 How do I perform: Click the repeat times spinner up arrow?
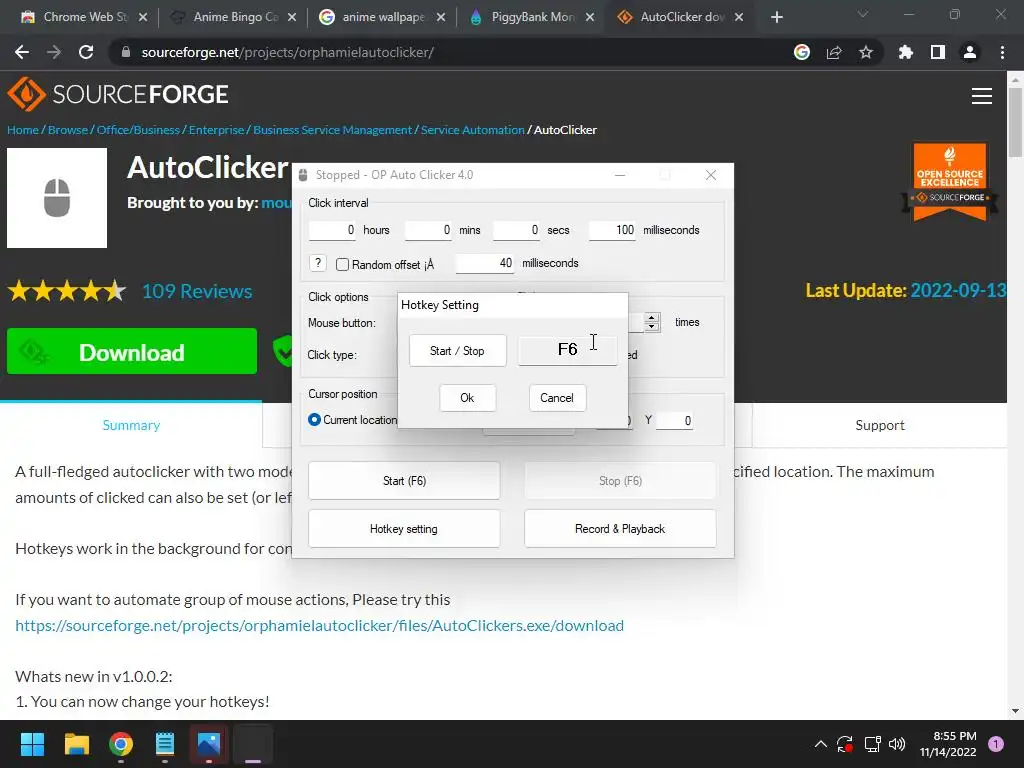click(651, 317)
